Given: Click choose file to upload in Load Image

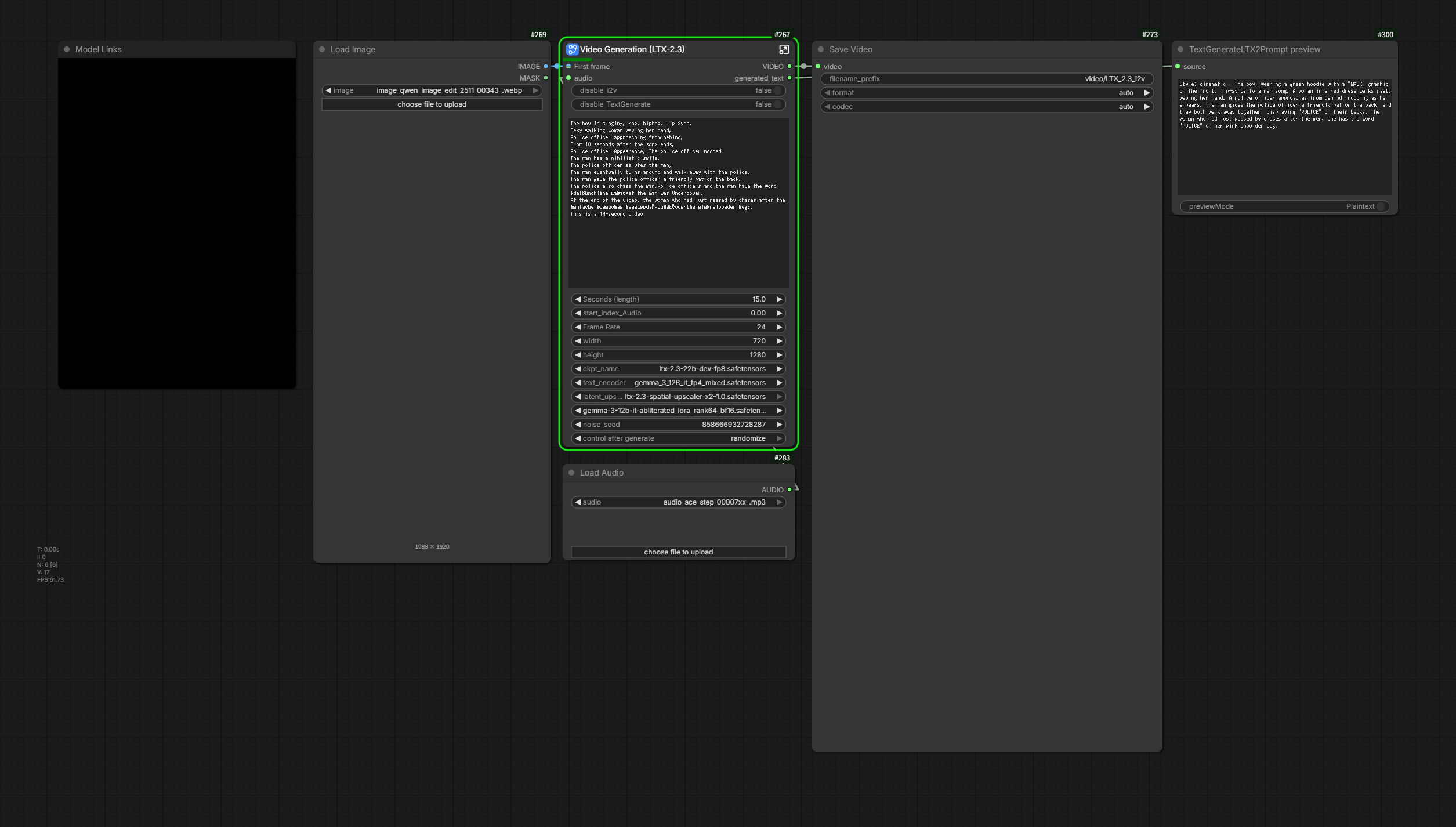Looking at the screenshot, I should (432, 104).
